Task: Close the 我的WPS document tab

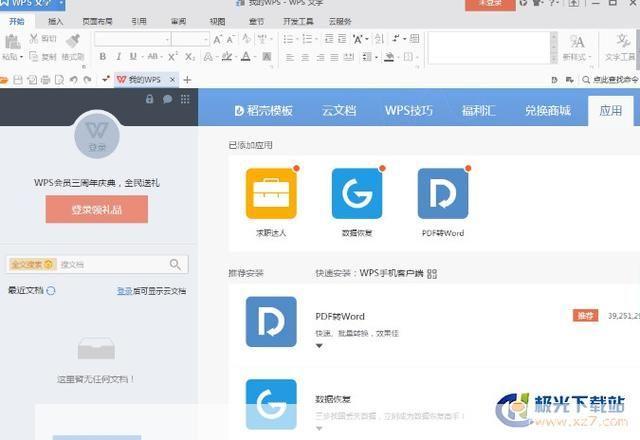Action: coord(172,80)
